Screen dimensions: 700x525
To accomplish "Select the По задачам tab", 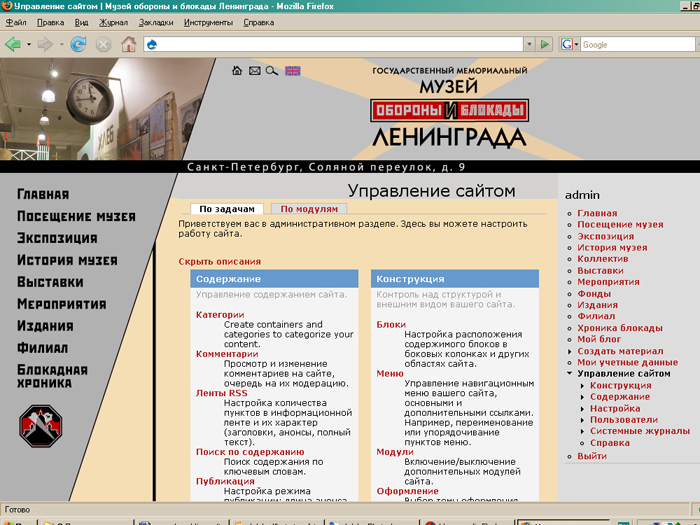I will tap(227, 209).
